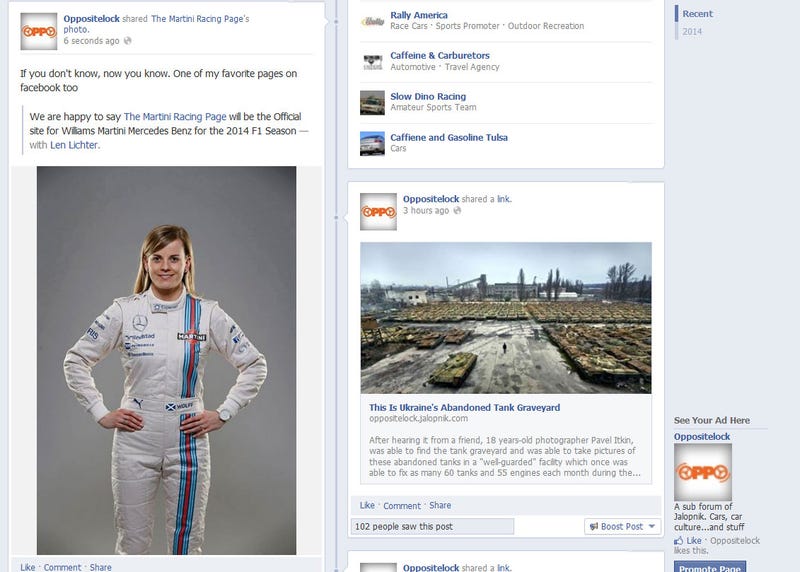800x572 pixels.
Task: Comment on the Martini Racing photo post
Action: (62, 567)
